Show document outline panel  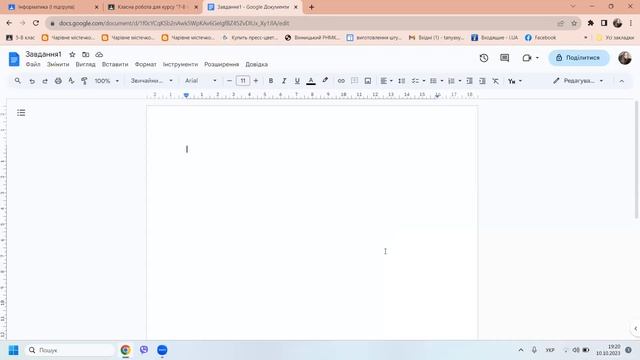pos(21,113)
